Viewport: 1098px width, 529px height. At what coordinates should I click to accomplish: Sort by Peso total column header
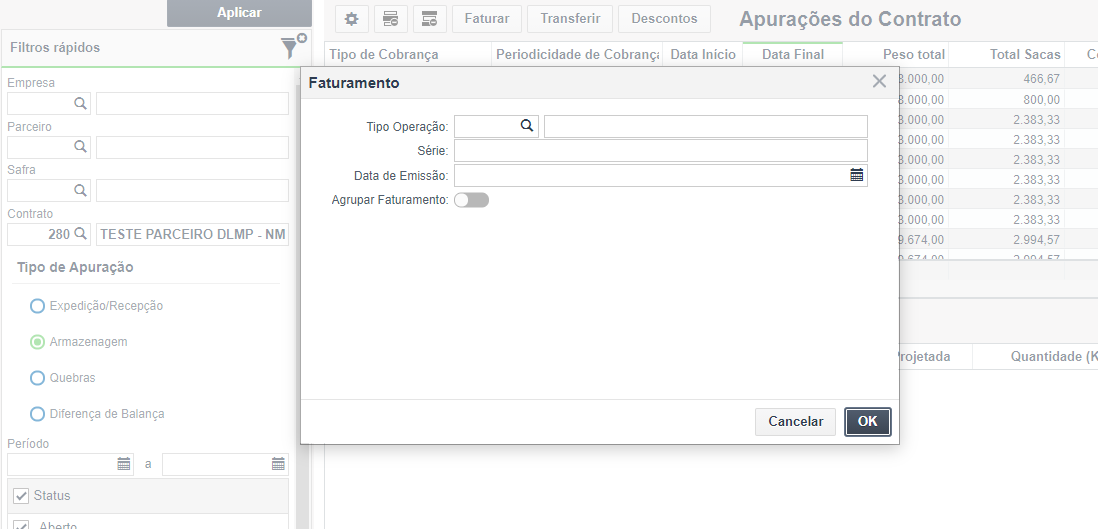point(896,54)
